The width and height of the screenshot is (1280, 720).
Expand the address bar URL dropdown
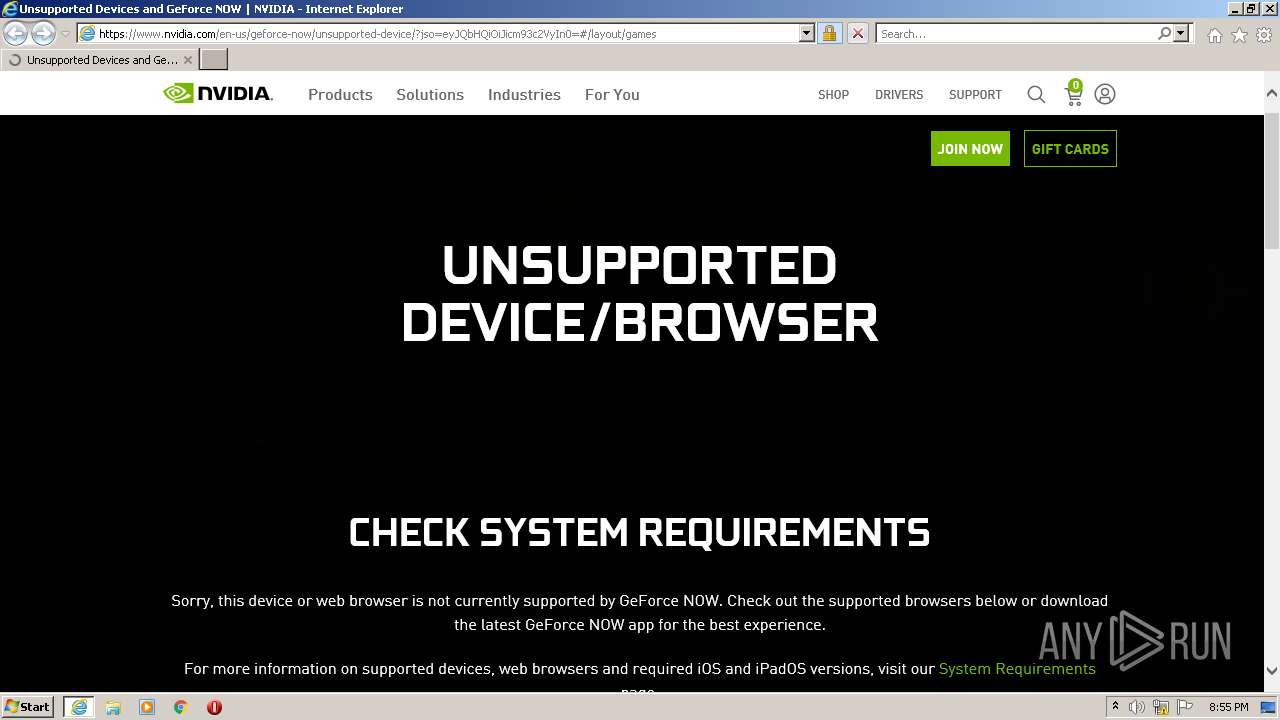click(x=807, y=33)
